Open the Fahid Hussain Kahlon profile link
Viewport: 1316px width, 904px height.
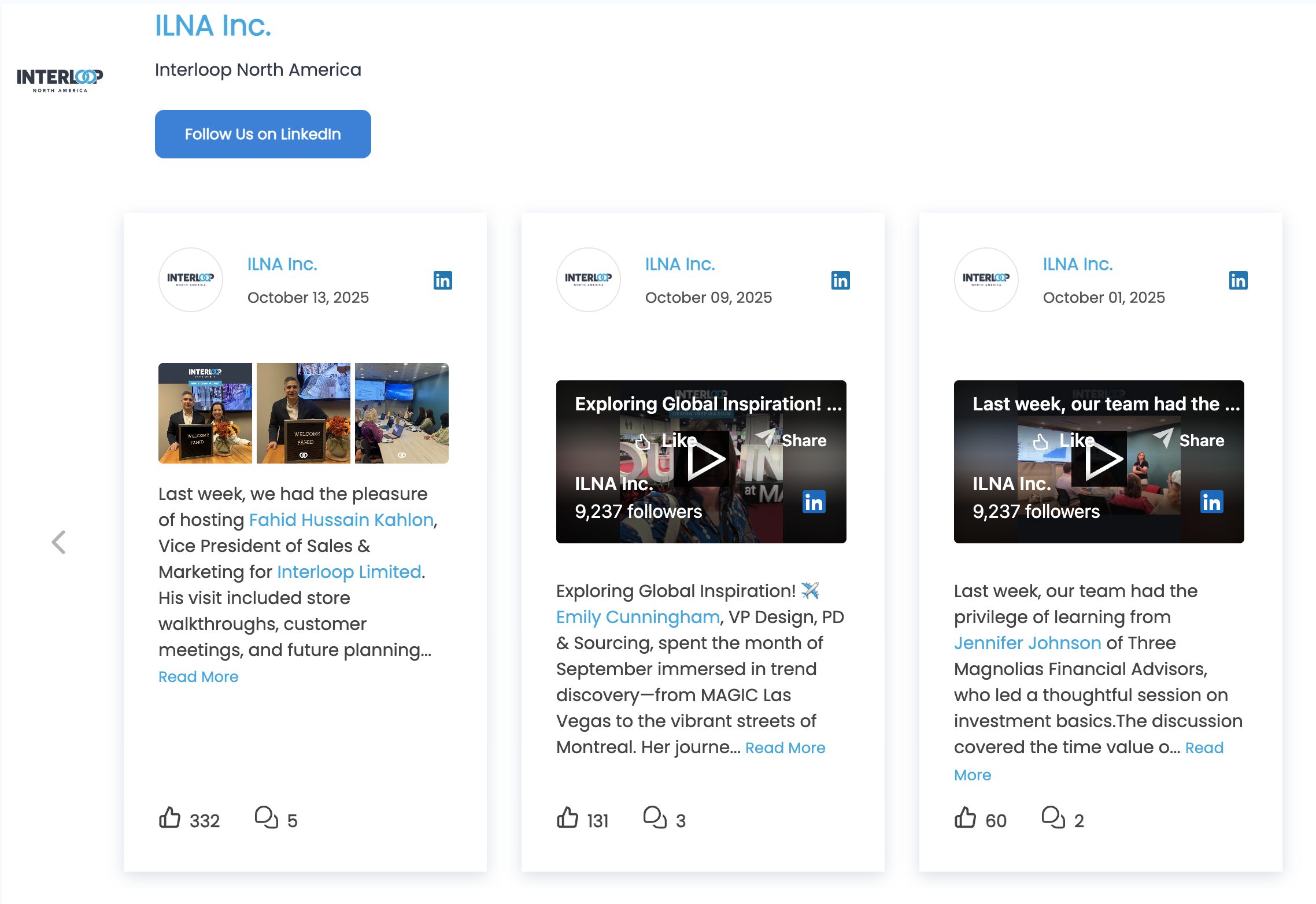coord(341,520)
